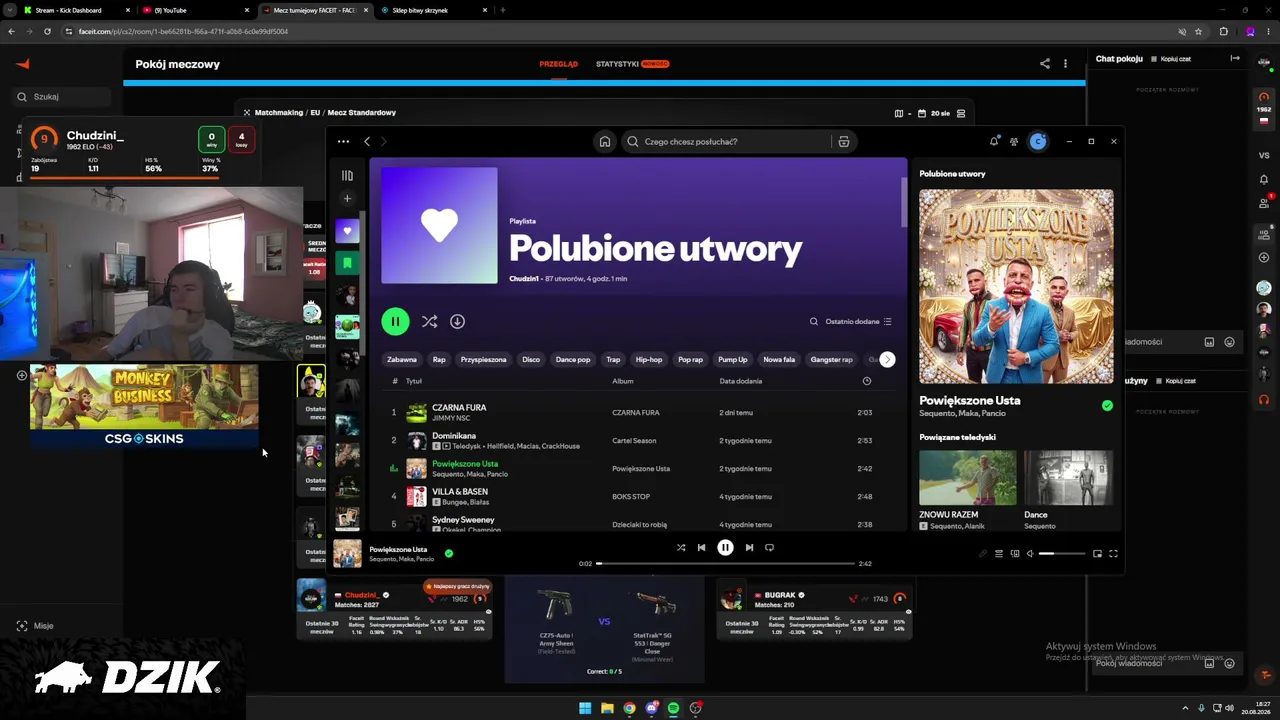Screen dimensions: 1280x720
Task: Open the FACEIT share icon
Action: coord(1045,64)
